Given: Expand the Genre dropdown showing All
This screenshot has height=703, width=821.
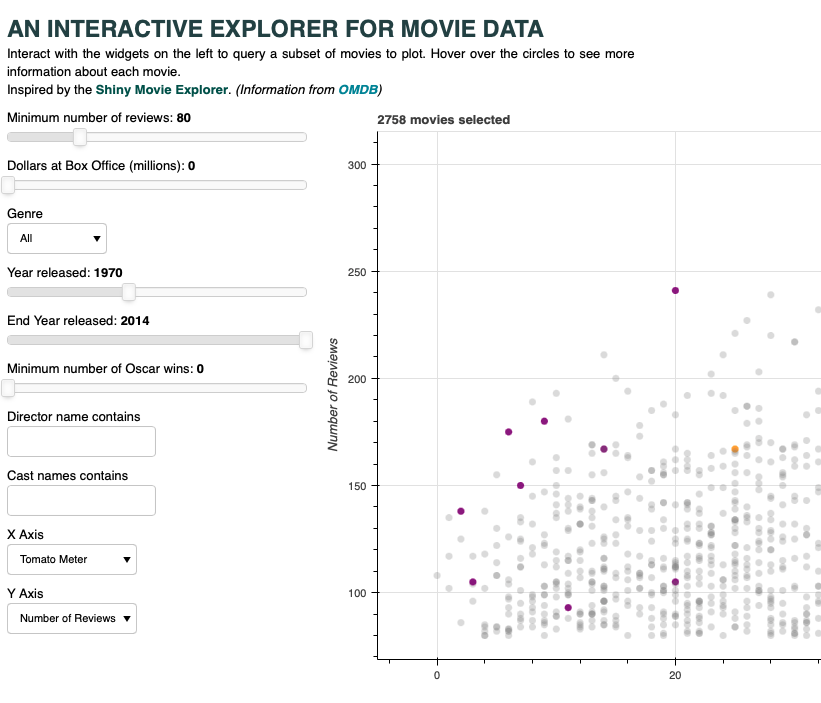Looking at the screenshot, I should pyautogui.click(x=57, y=238).
